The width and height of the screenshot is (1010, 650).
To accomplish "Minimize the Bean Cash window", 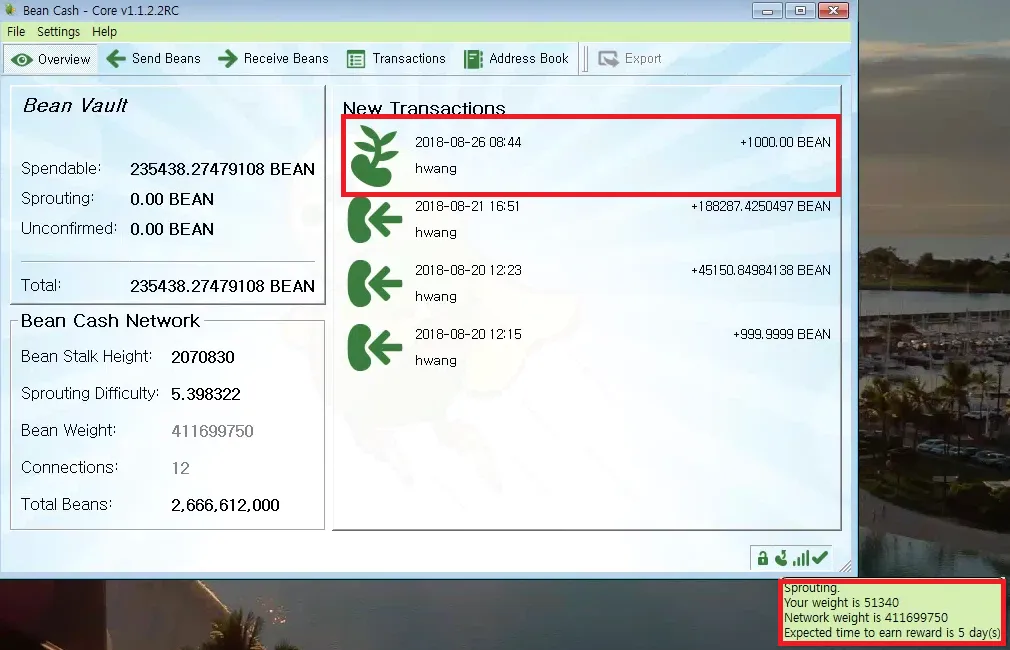I will (767, 10).
